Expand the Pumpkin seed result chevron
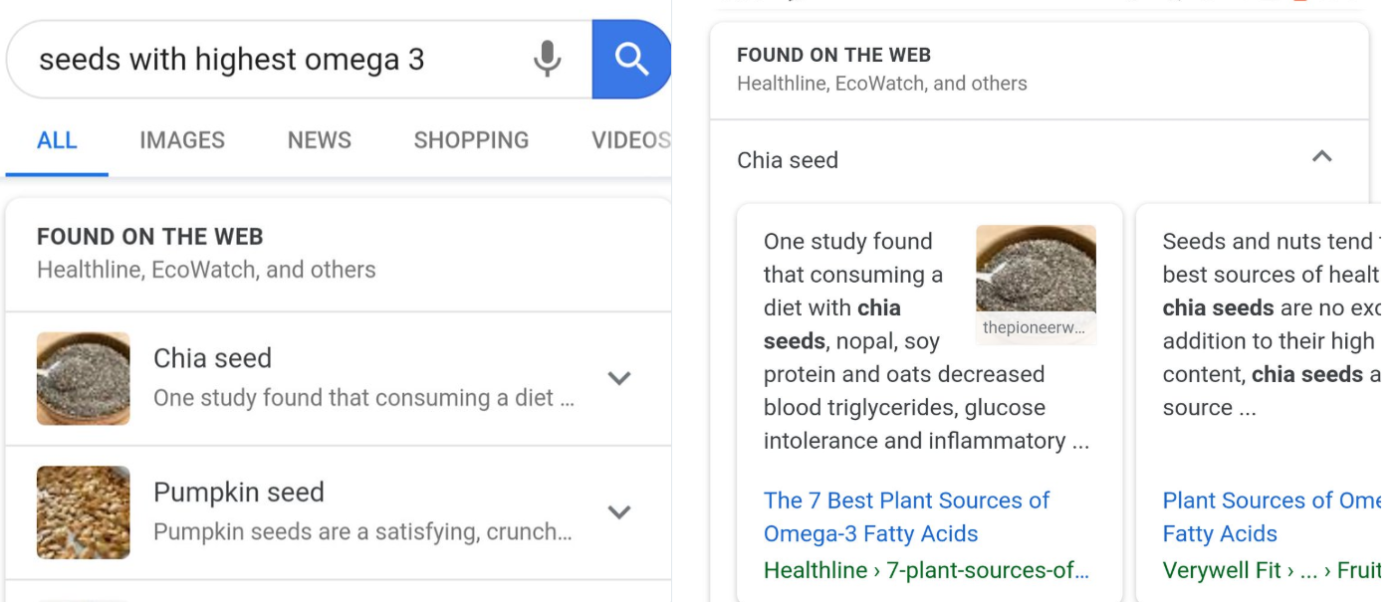The image size is (1400, 602). pos(618,511)
